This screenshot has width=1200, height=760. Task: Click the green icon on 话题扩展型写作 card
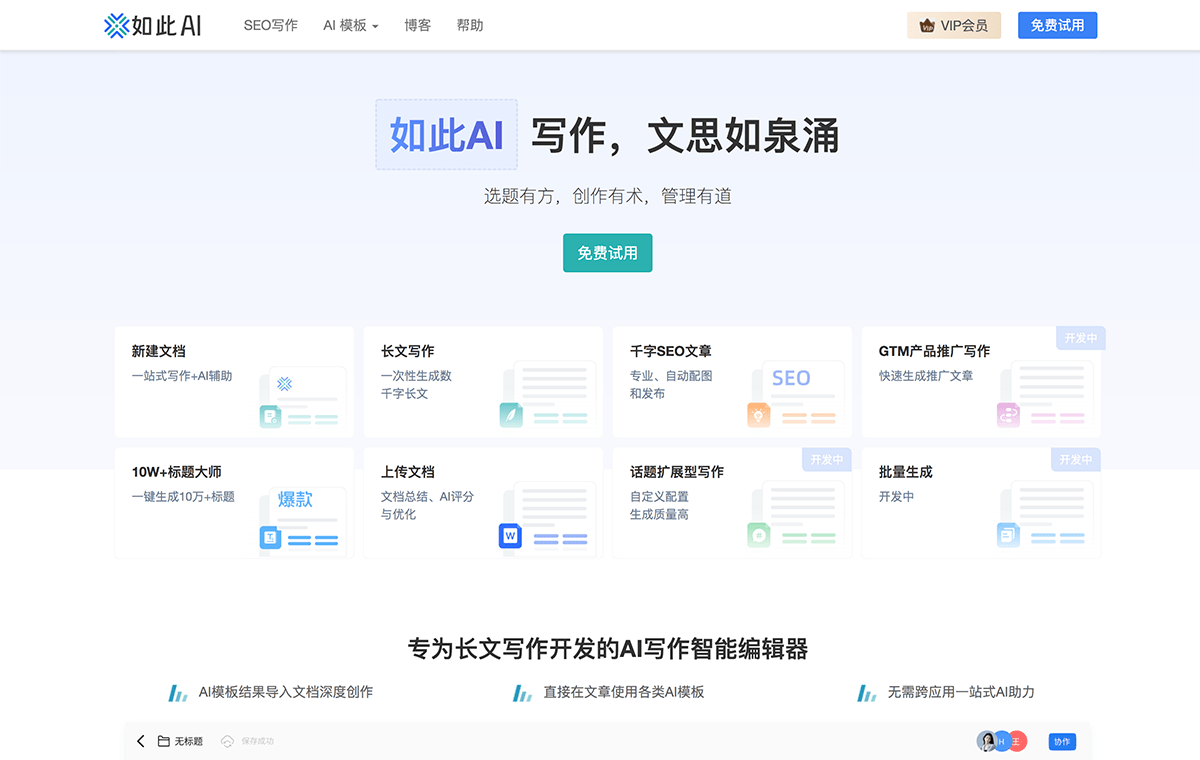pyautogui.click(x=759, y=536)
